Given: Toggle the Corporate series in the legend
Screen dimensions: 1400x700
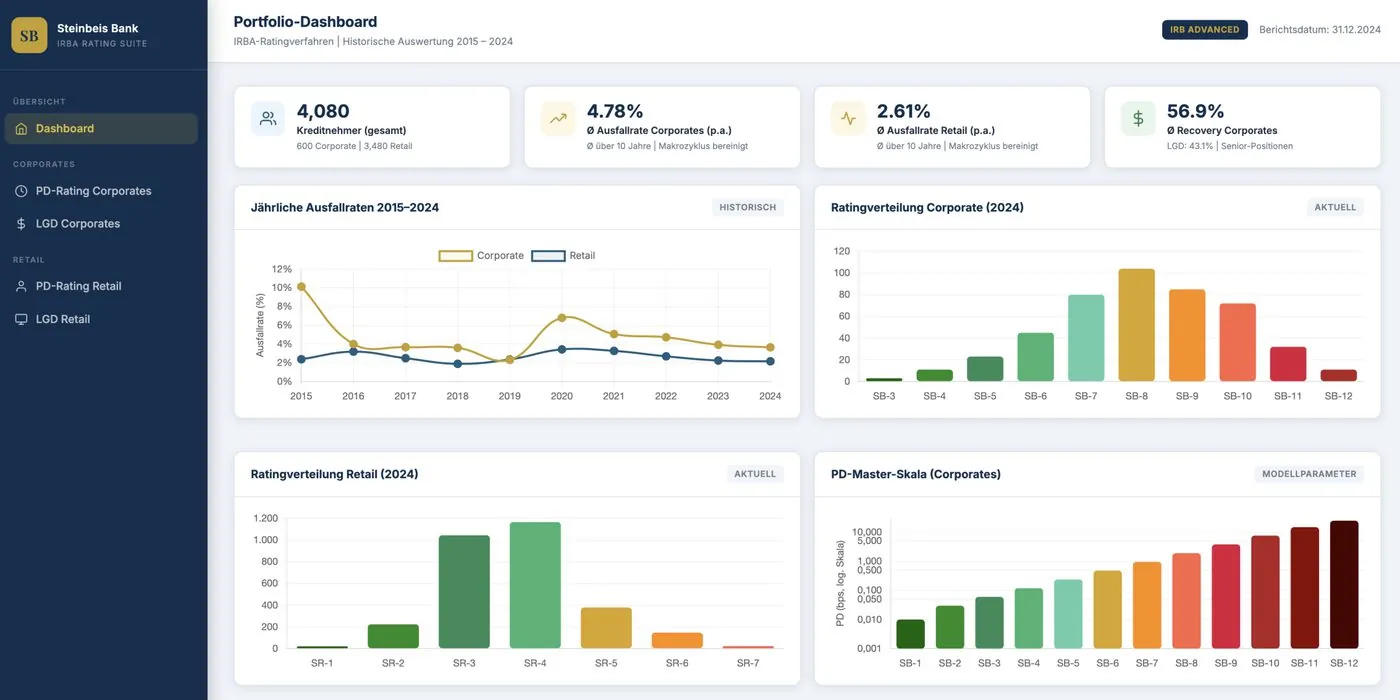Looking at the screenshot, I should tap(480, 253).
